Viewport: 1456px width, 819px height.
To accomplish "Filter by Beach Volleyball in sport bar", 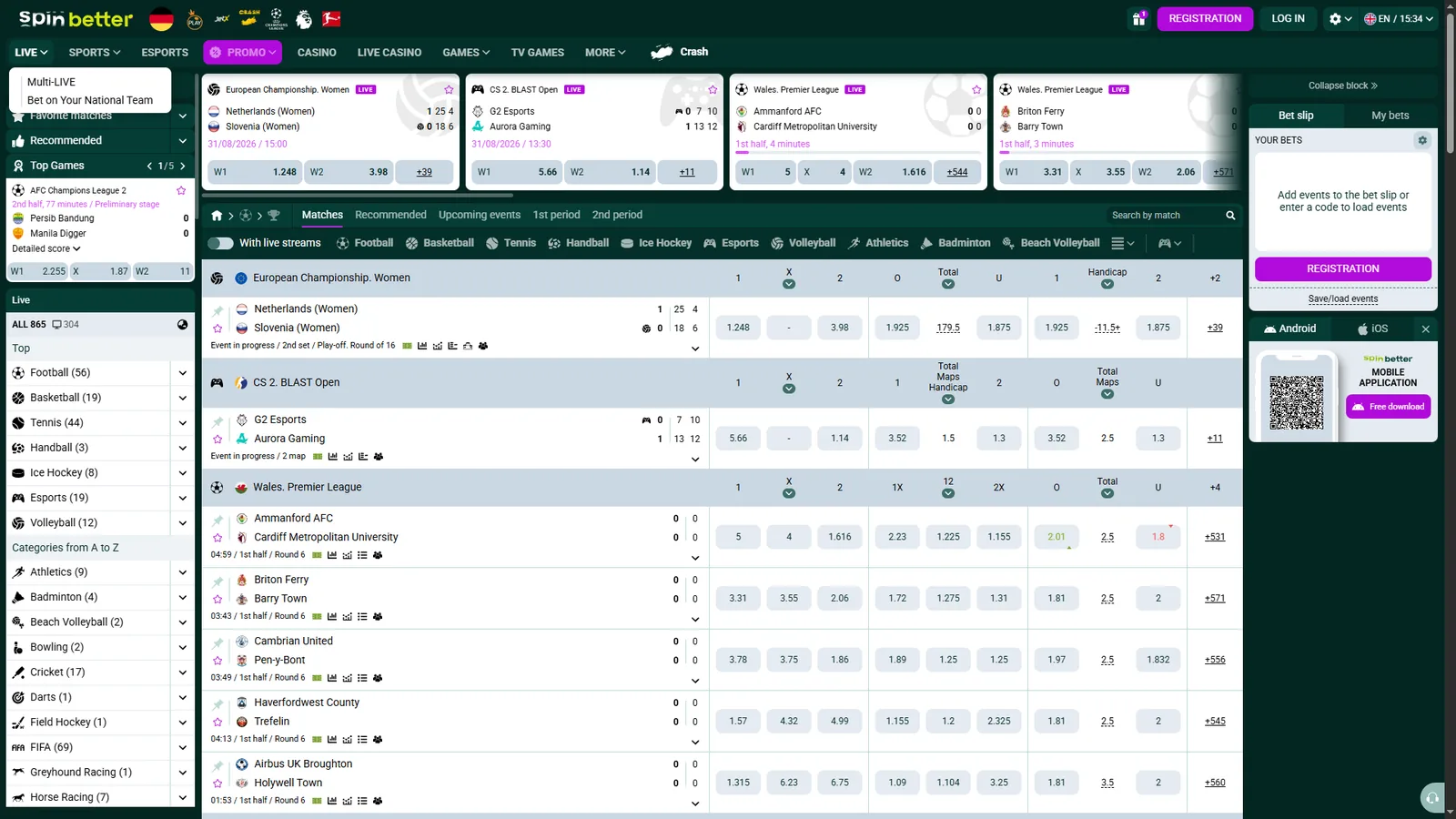I will (x=1051, y=243).
